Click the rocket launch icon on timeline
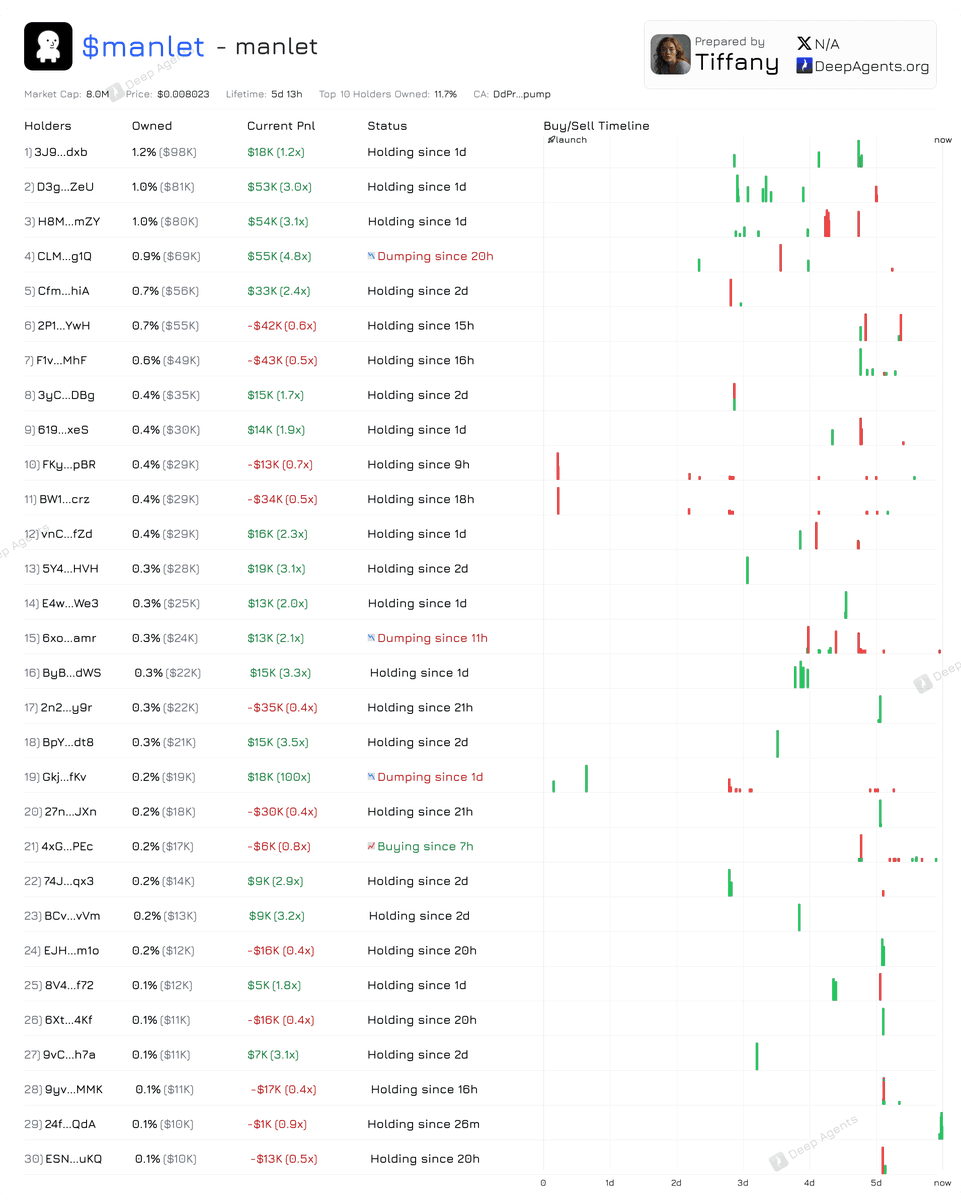The image size is (961, 1200). pyautogui.click(x=550, y=140)
